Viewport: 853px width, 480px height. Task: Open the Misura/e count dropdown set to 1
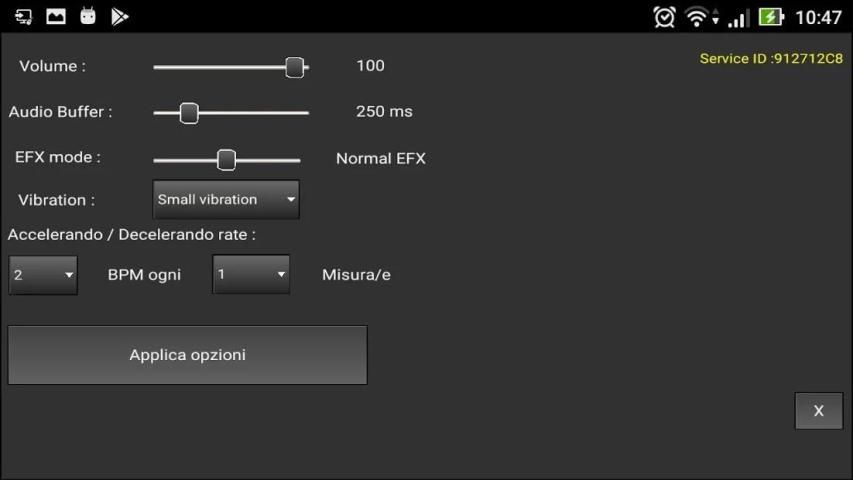click(x=251, y=274)
